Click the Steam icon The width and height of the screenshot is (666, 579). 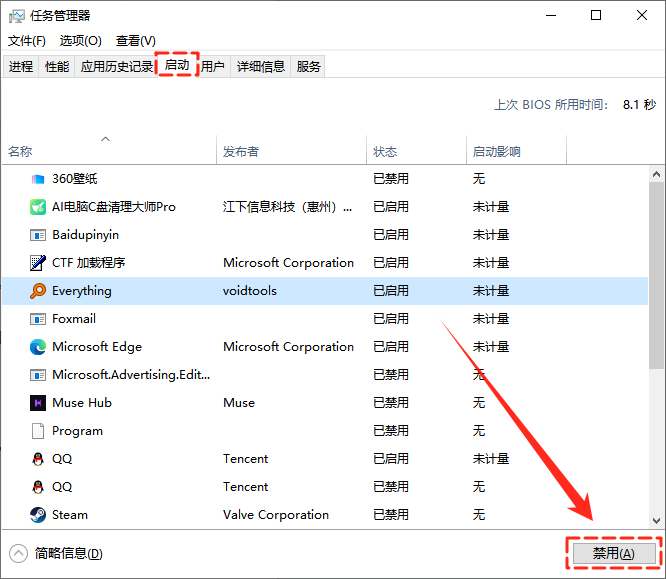(x=38, y=515)
